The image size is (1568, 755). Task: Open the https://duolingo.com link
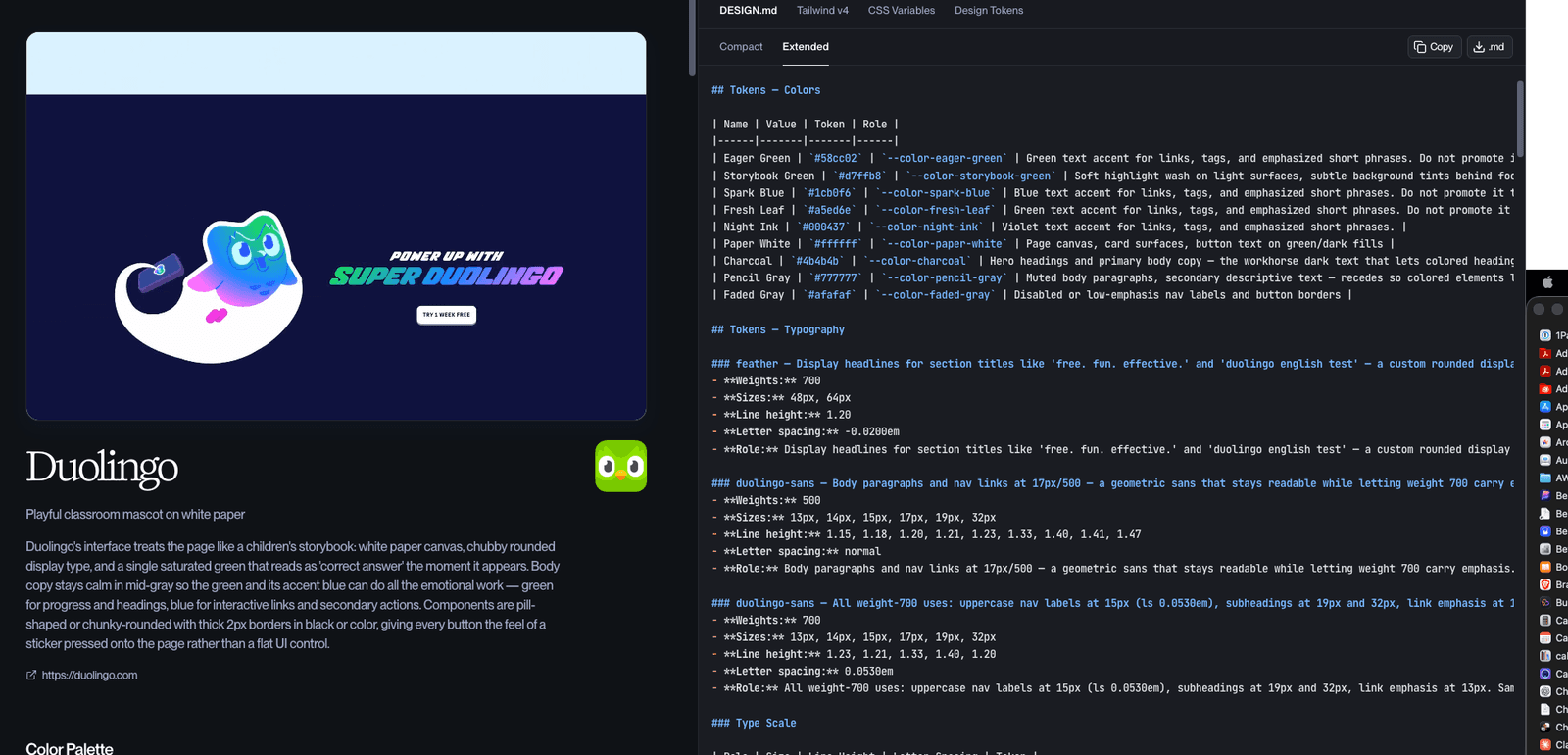pos(89,675)
